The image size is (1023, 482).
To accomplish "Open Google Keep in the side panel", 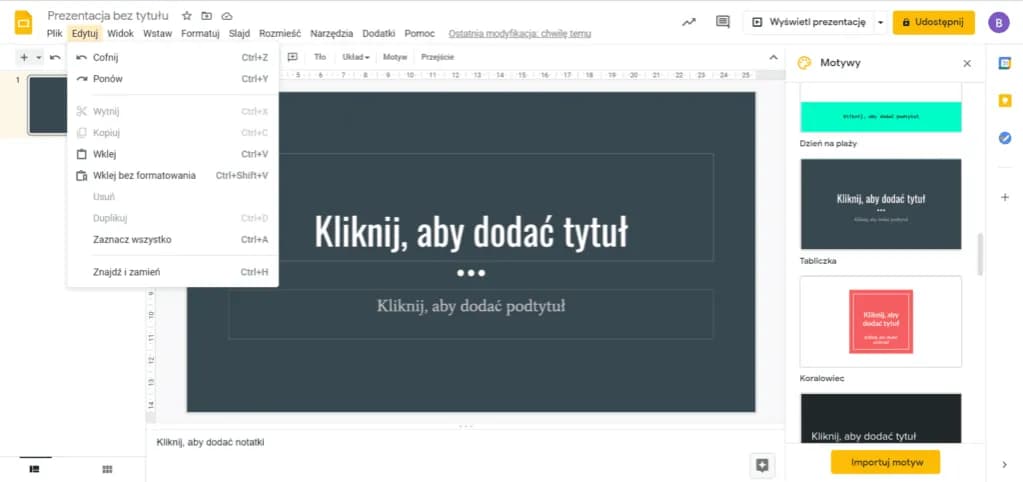I will 1005,100.
